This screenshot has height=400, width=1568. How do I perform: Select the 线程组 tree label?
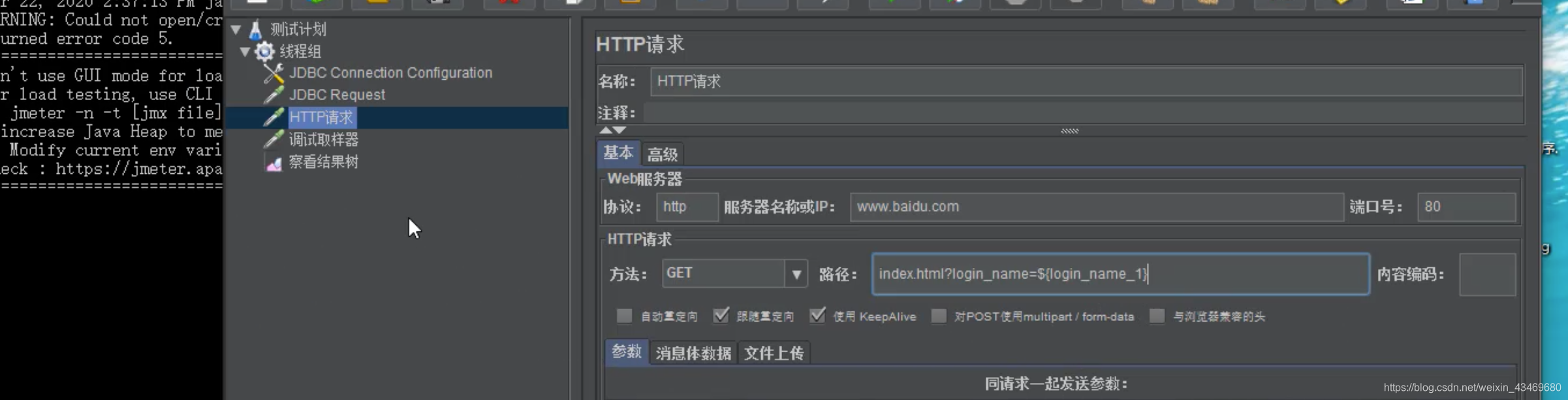point(300,51)
